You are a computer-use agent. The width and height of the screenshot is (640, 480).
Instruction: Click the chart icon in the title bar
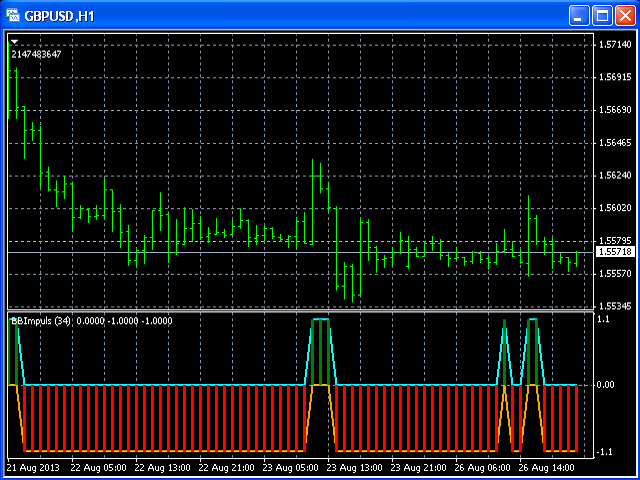(15, 16)
